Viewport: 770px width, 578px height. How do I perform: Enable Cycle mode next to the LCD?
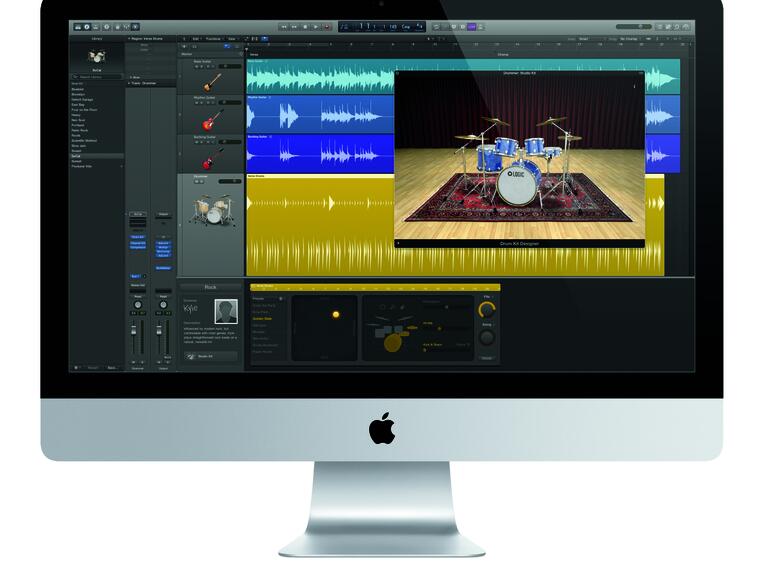(436, 27)
